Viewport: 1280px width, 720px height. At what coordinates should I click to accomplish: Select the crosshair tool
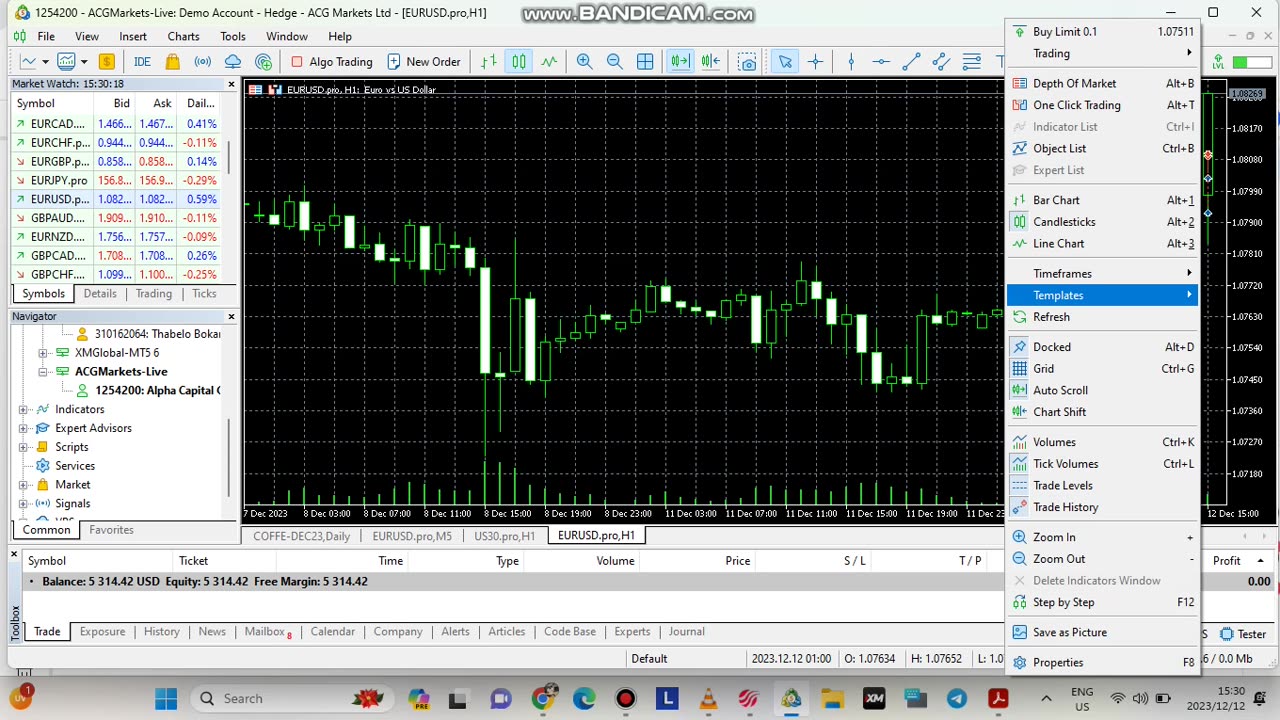tap(815, 61)
